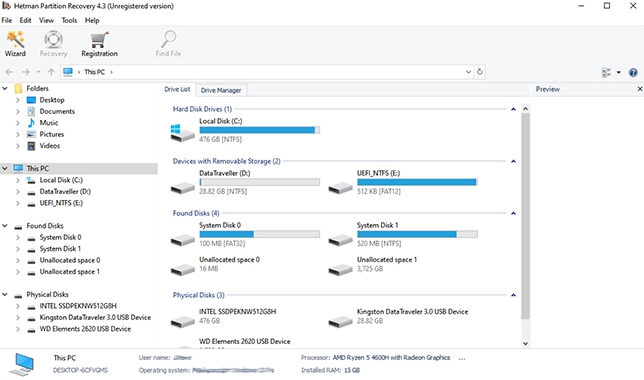Click the Documents icon in tree
The width and height of the screenshot is (644, 380).
point(31,111)
